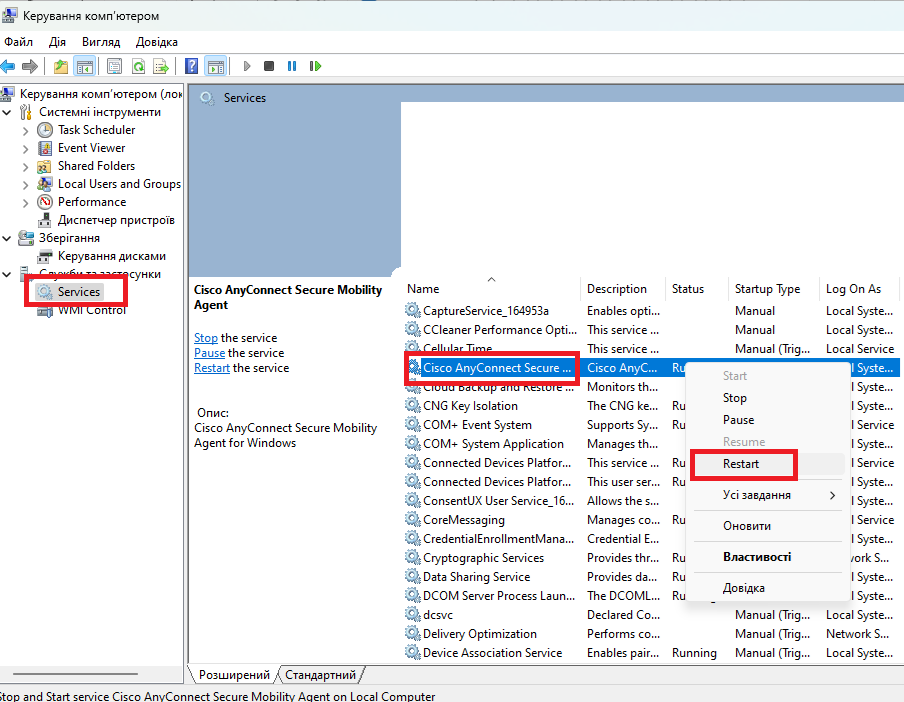Viewport: 904px width, 702px height.
Task: Click the Event Viewer icon
Action: click(45, 148)
